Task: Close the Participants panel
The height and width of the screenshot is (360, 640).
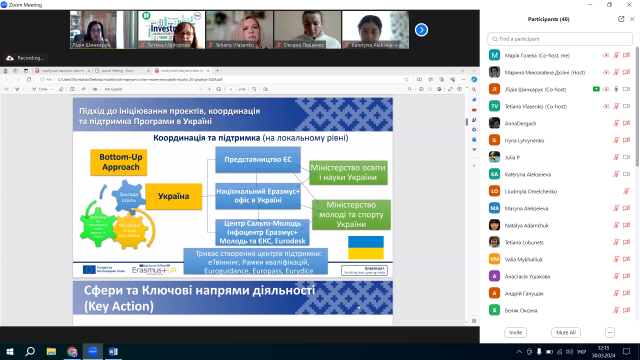Action: [x=632, y=19]
